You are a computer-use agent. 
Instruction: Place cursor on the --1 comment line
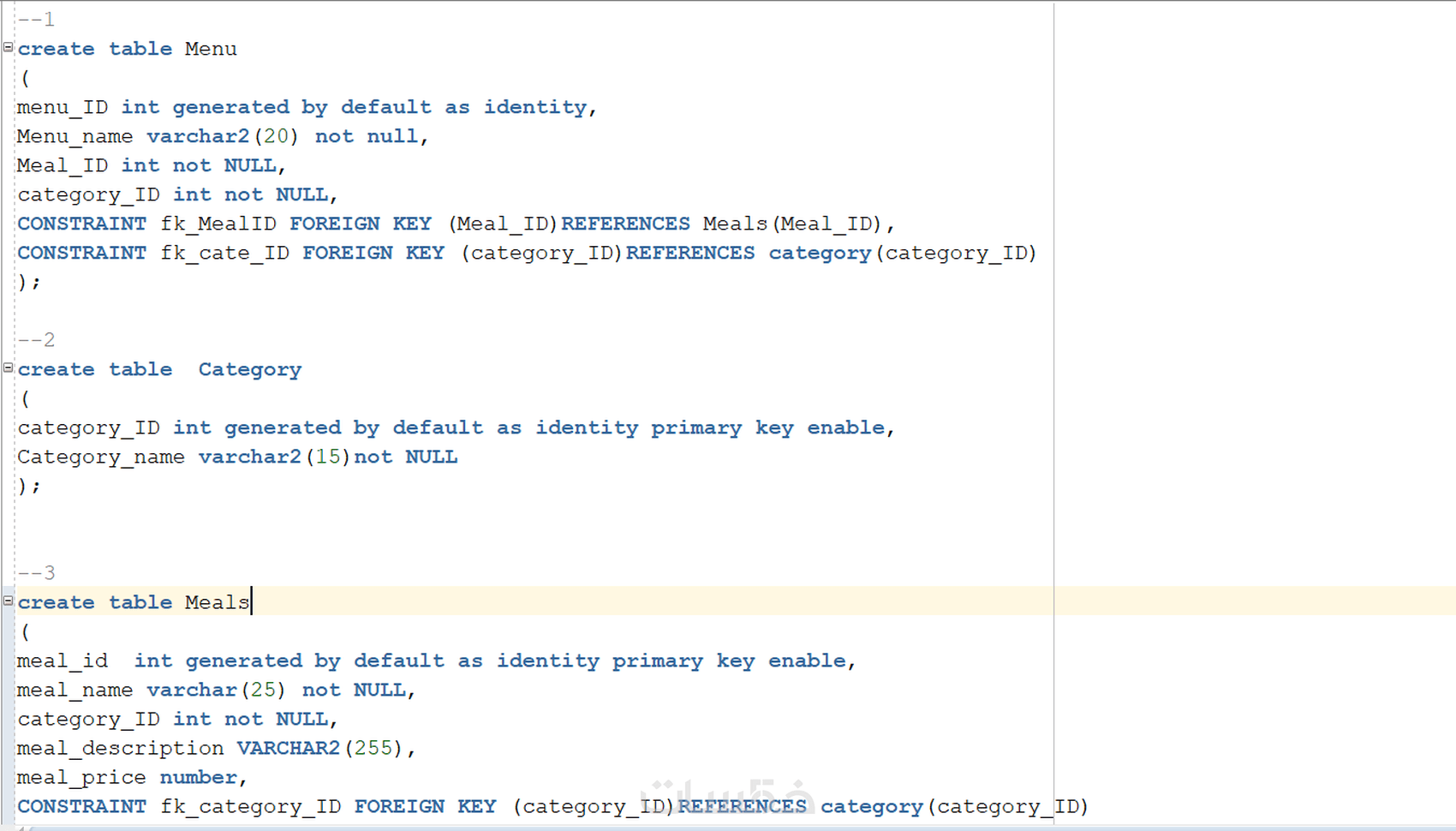(x=36, y=19)
